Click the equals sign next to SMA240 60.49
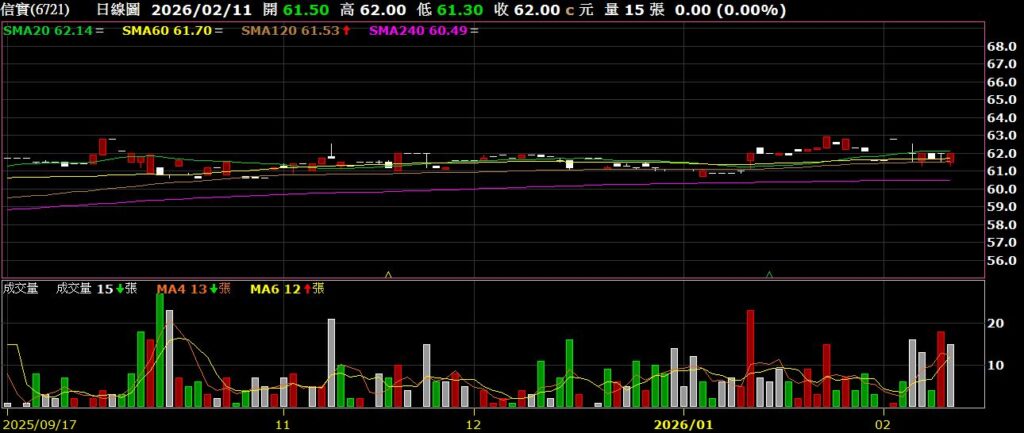The image size is (1024, 433). tap(473, 31)
